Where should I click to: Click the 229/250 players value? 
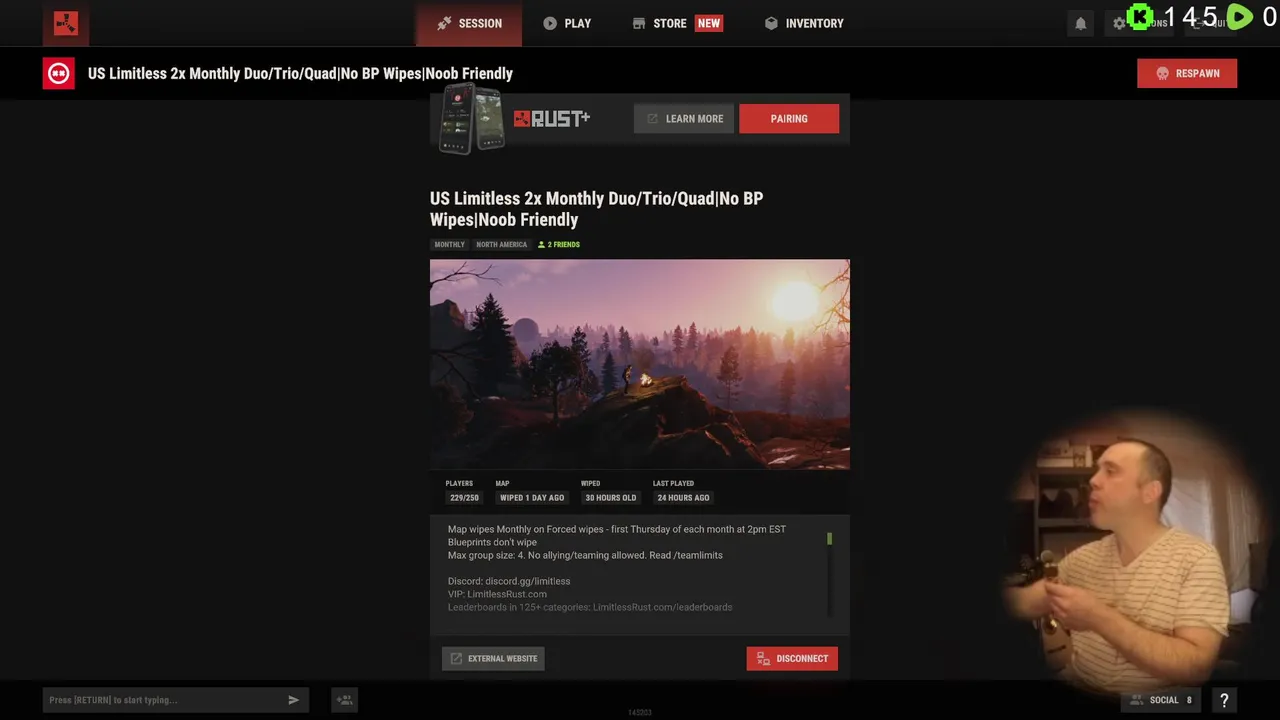click(x=464, y=498)
